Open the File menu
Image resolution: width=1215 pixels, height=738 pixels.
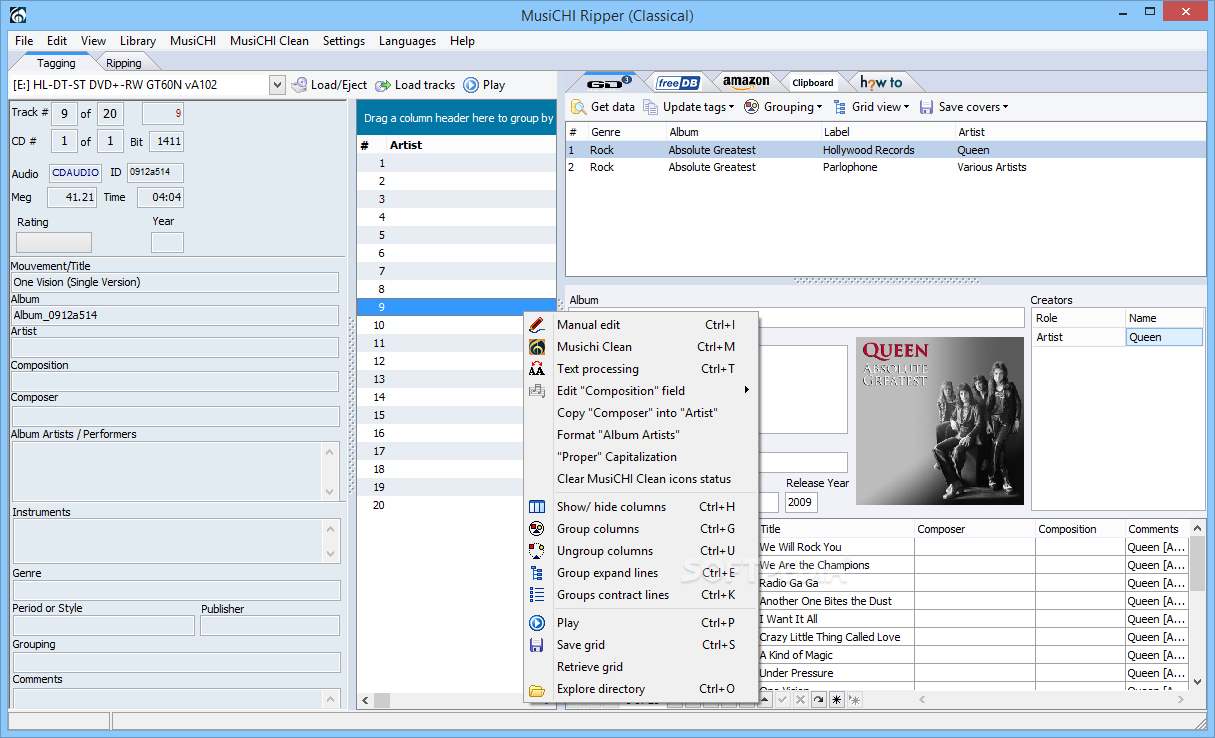[x=24, y=41]
